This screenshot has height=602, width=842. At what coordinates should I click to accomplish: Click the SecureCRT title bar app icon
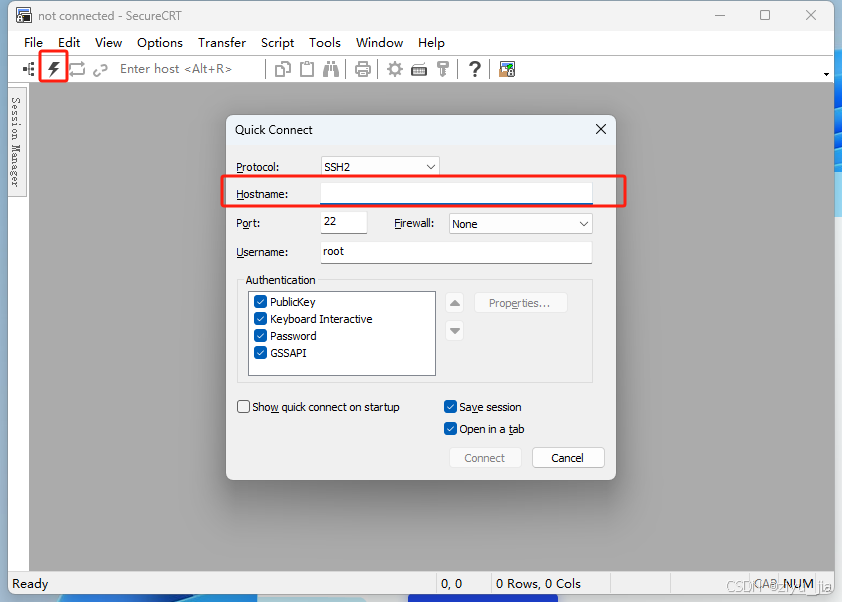point(24,16)
